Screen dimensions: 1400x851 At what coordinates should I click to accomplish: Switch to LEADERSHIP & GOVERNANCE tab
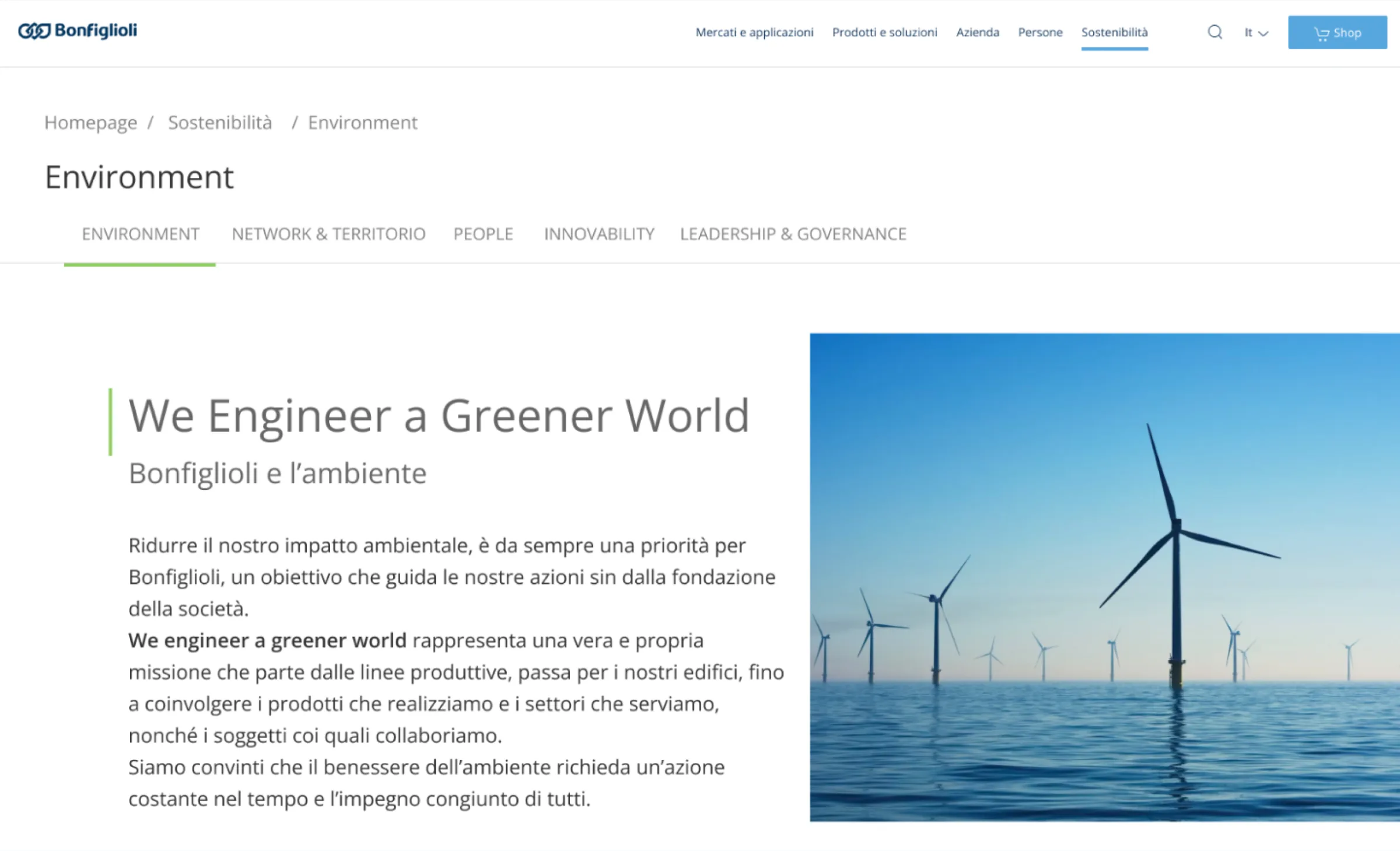tap(793, 234)
